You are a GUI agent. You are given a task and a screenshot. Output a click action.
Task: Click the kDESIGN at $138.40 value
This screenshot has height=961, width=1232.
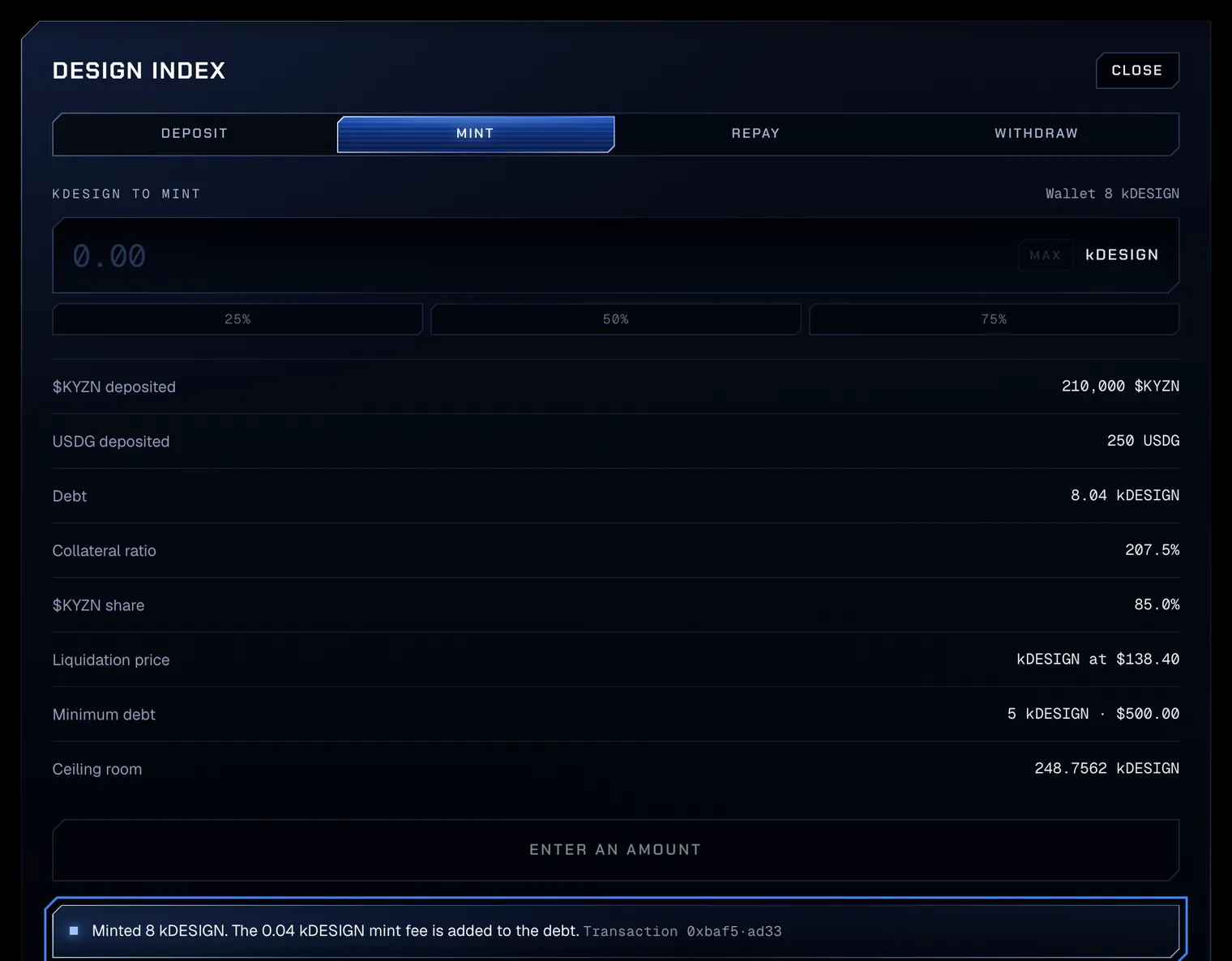[1097, 660]
